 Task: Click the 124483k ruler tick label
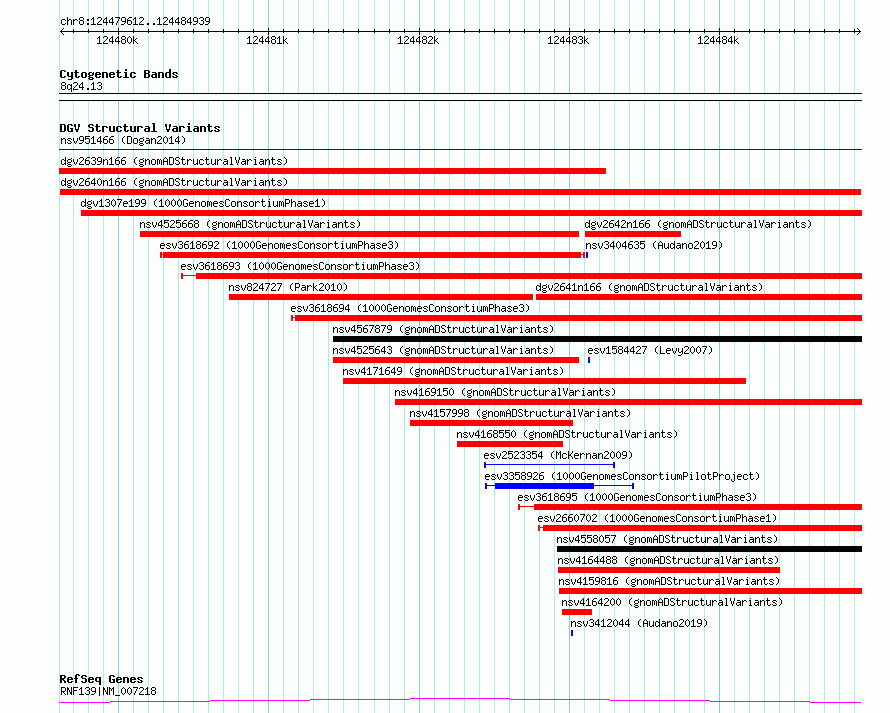pyautogui.click(x=568, y=40)
